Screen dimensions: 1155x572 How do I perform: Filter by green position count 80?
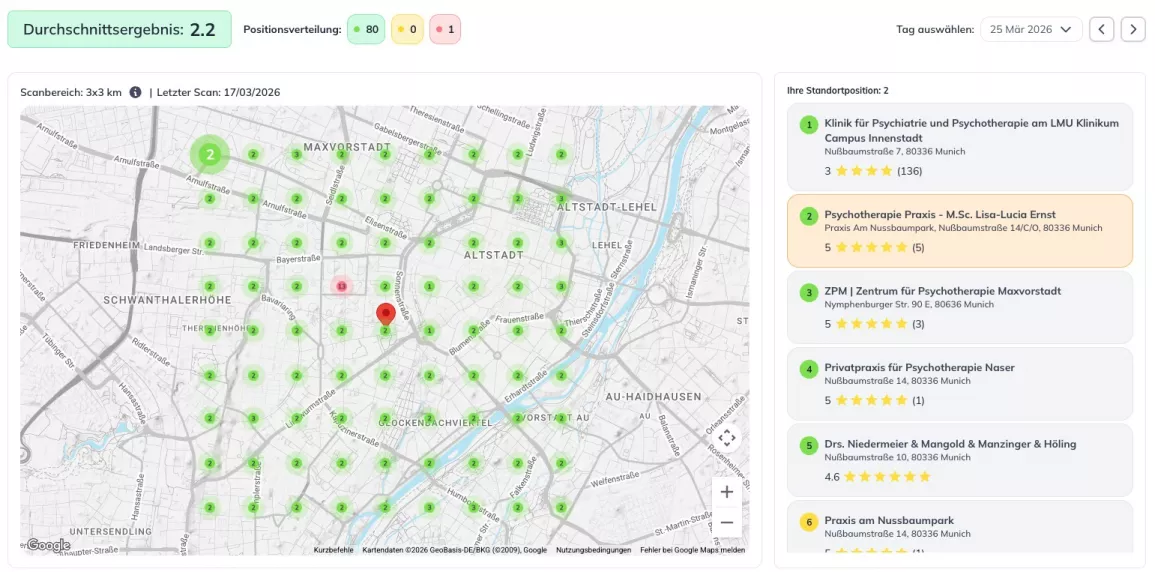365,30
